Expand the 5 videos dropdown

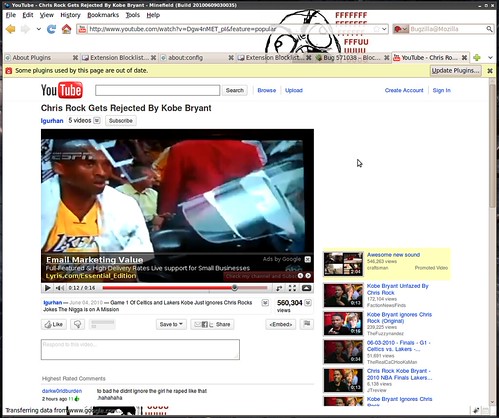pyautogui.click(x=97, y=120)
